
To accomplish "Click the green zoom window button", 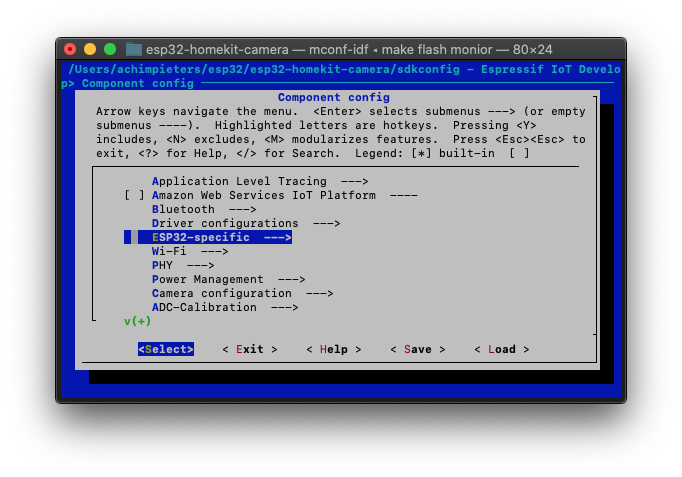I will point(110,49).
